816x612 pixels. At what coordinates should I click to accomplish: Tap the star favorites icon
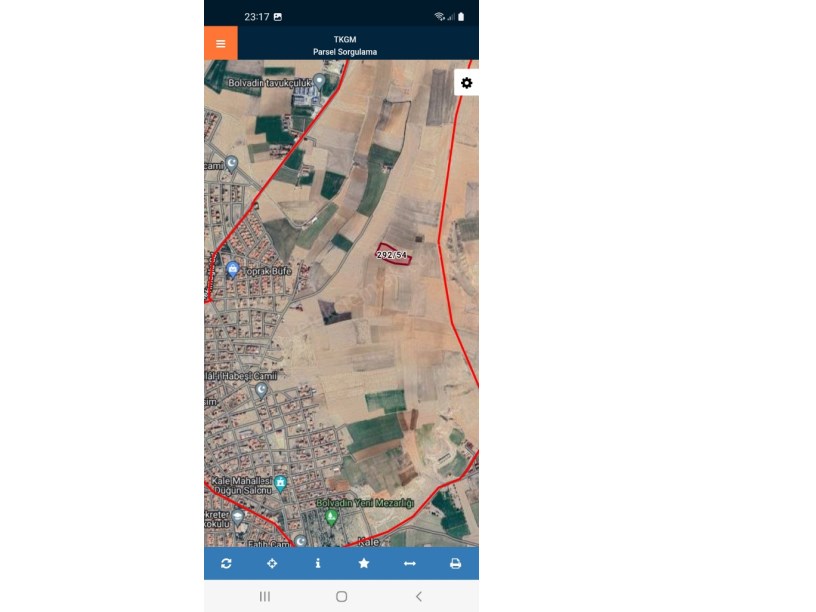(x=364, y=563)
